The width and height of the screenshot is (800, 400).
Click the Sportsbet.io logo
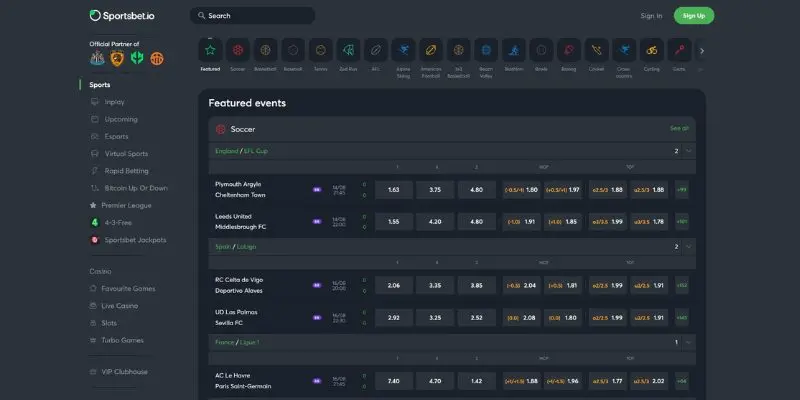(x=122, y=16)
